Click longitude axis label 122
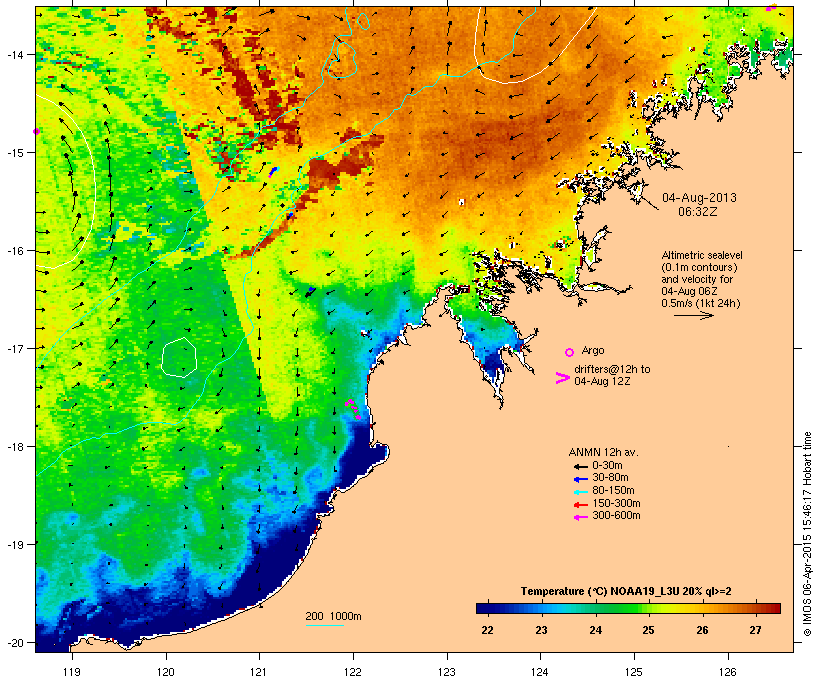 click(x=353, y=672)
